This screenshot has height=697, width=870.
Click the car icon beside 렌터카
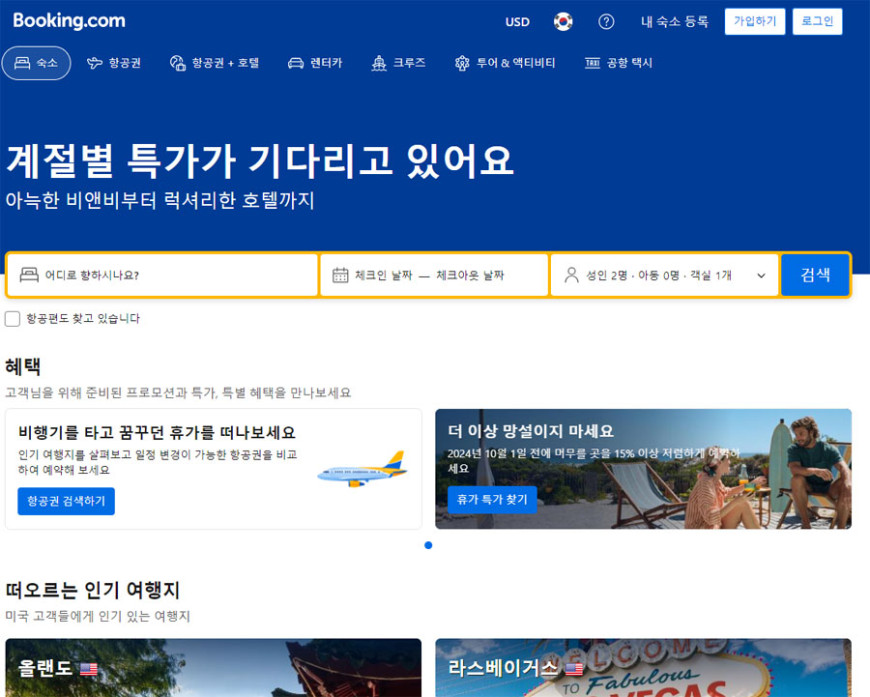[x=296, y=63]
